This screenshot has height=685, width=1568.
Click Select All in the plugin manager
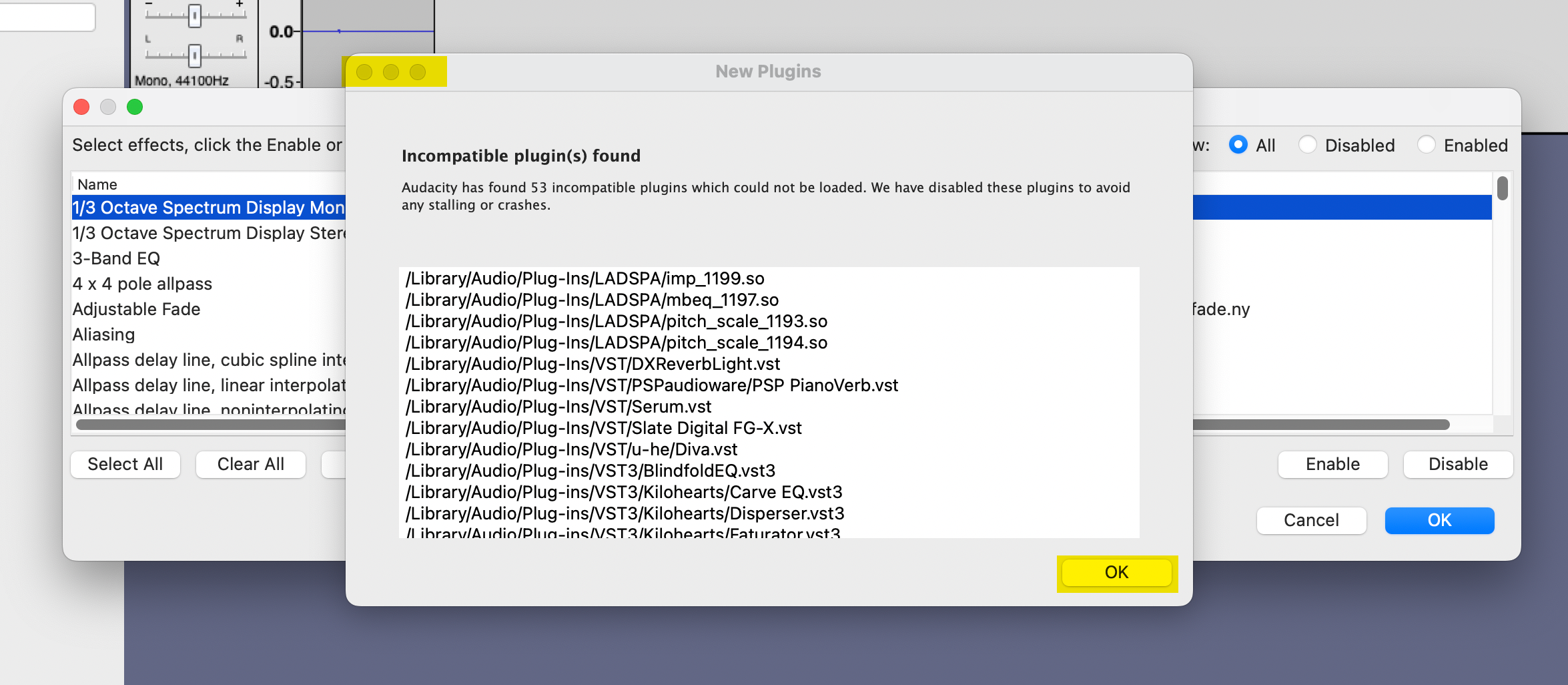coord(125,464)
